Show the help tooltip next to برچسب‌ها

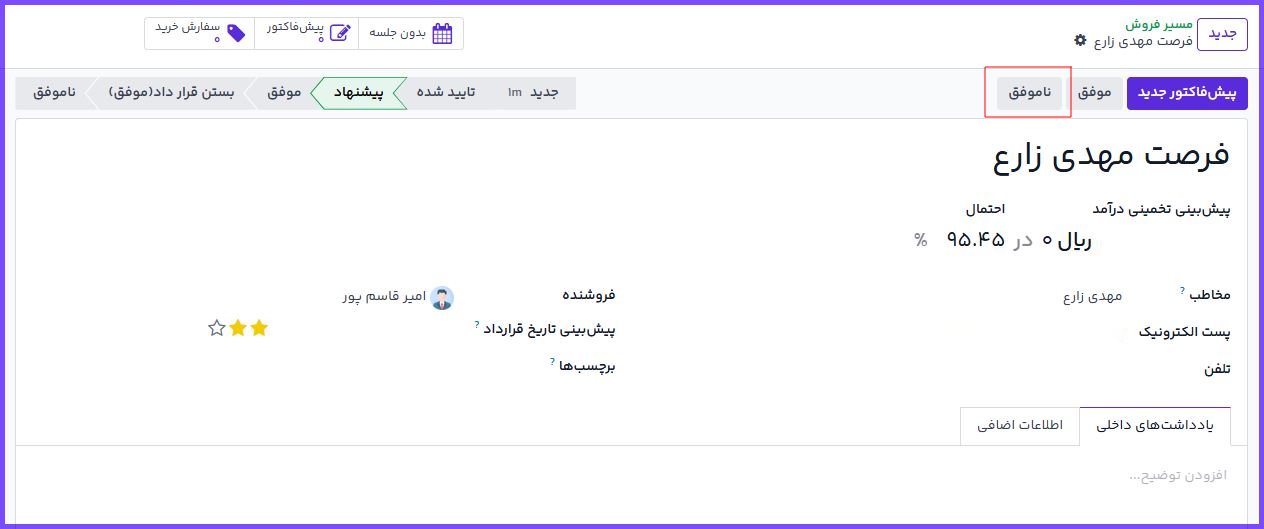pyautogui.click(x=552, y=361)
